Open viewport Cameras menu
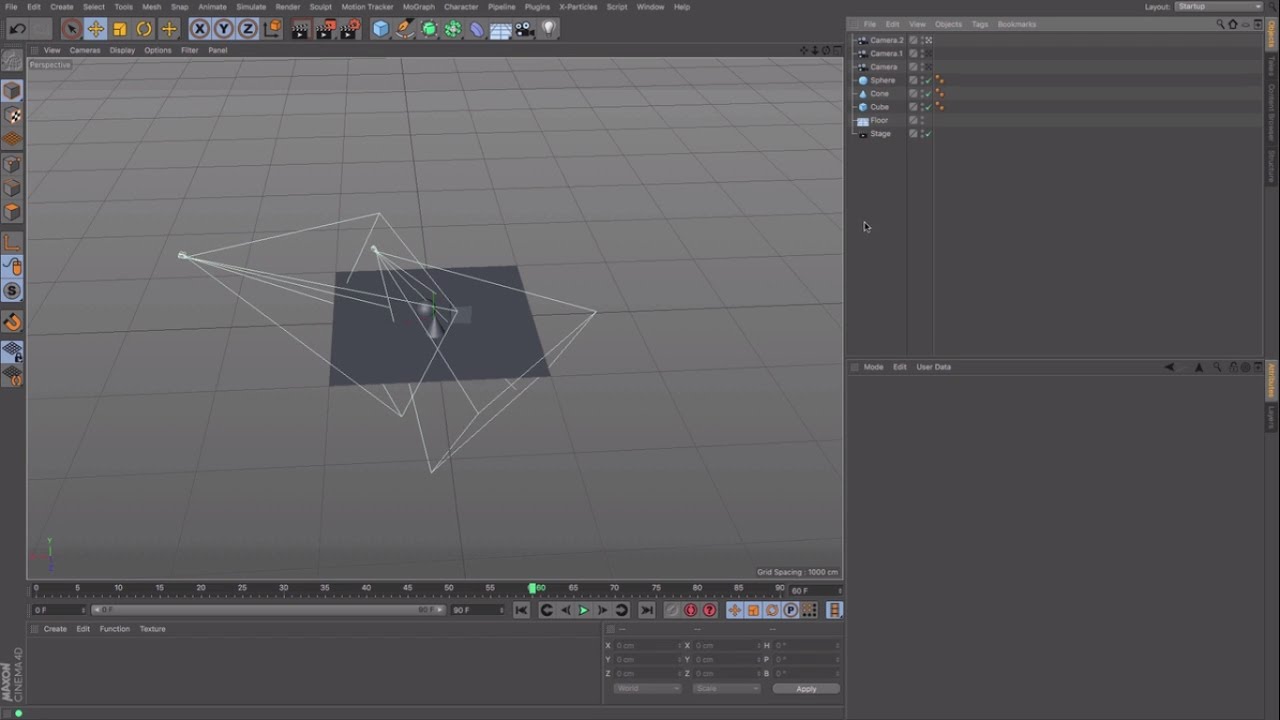The width and height of the screenshot is (1280, 720). tap(85, 50)
